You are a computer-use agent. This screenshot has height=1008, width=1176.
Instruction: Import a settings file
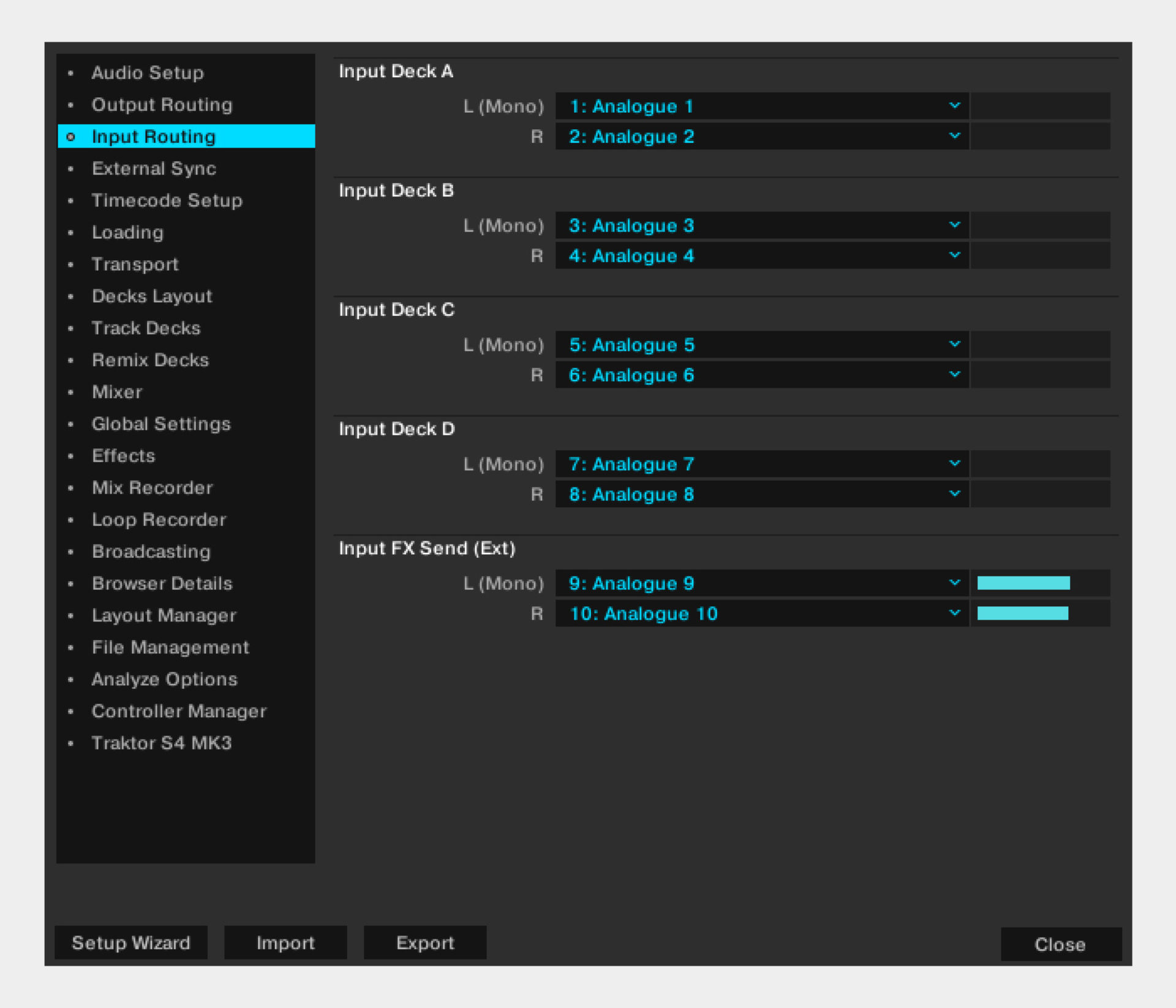point(285,942)
